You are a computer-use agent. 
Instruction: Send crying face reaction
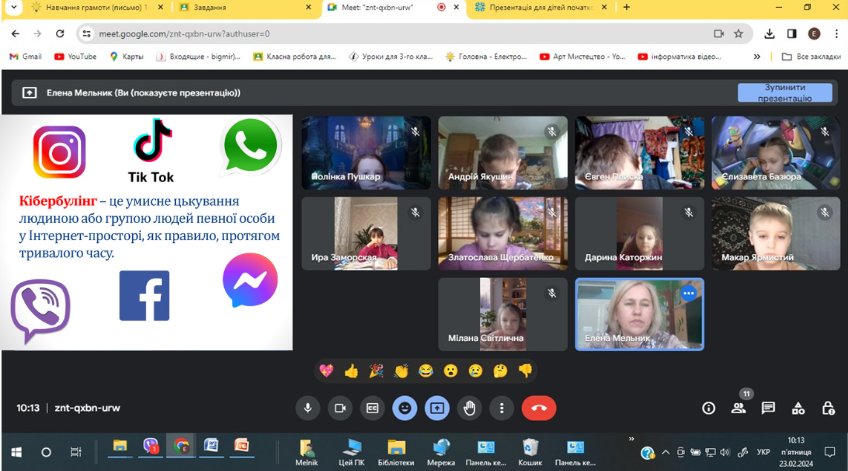click(475, 370)
